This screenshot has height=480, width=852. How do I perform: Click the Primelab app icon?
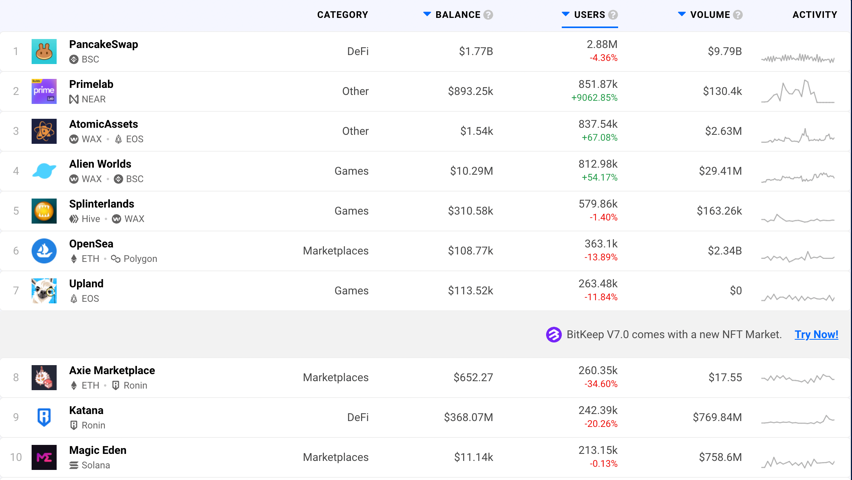pos(44,91)
